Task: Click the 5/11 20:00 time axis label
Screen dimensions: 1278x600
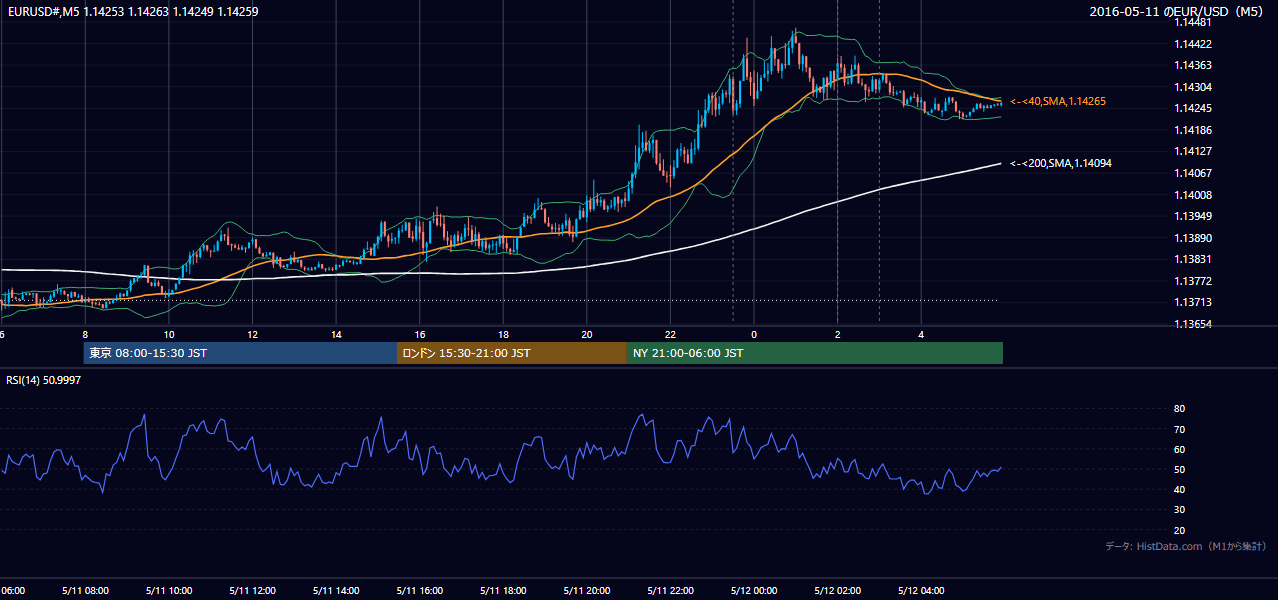Action: [x=587, y=590]
